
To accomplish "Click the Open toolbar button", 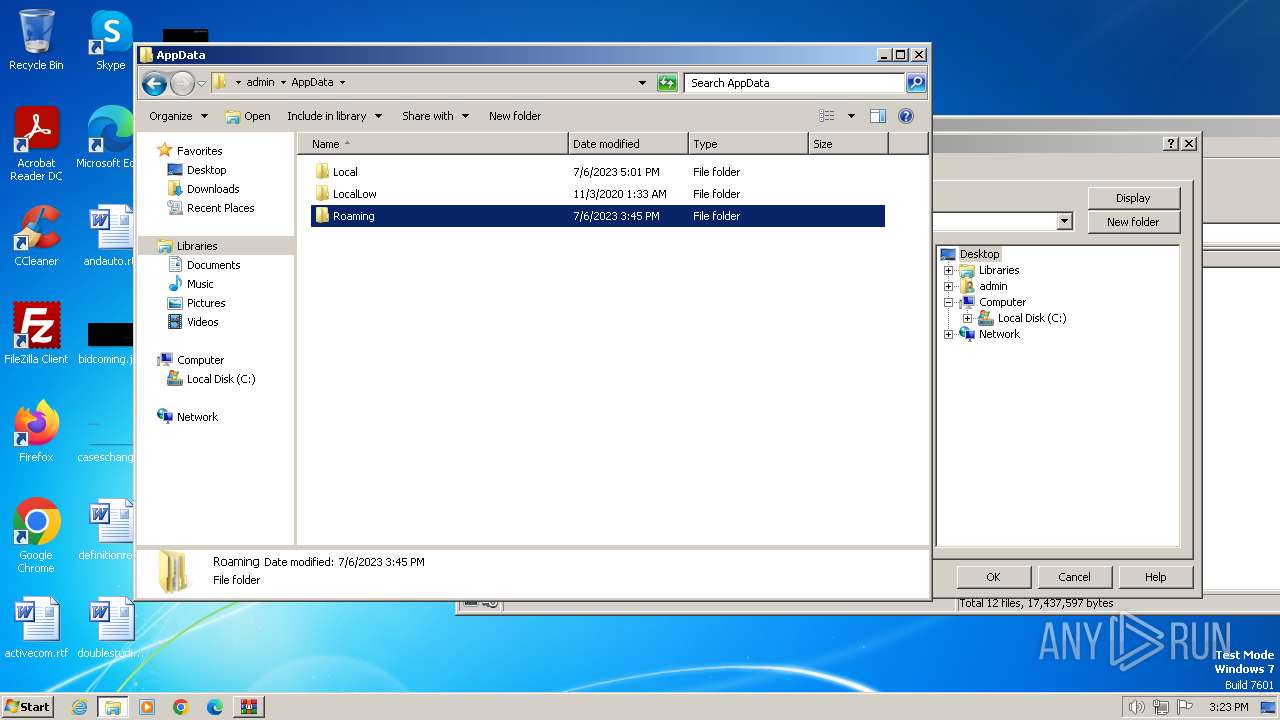I will tap(248, 116).
